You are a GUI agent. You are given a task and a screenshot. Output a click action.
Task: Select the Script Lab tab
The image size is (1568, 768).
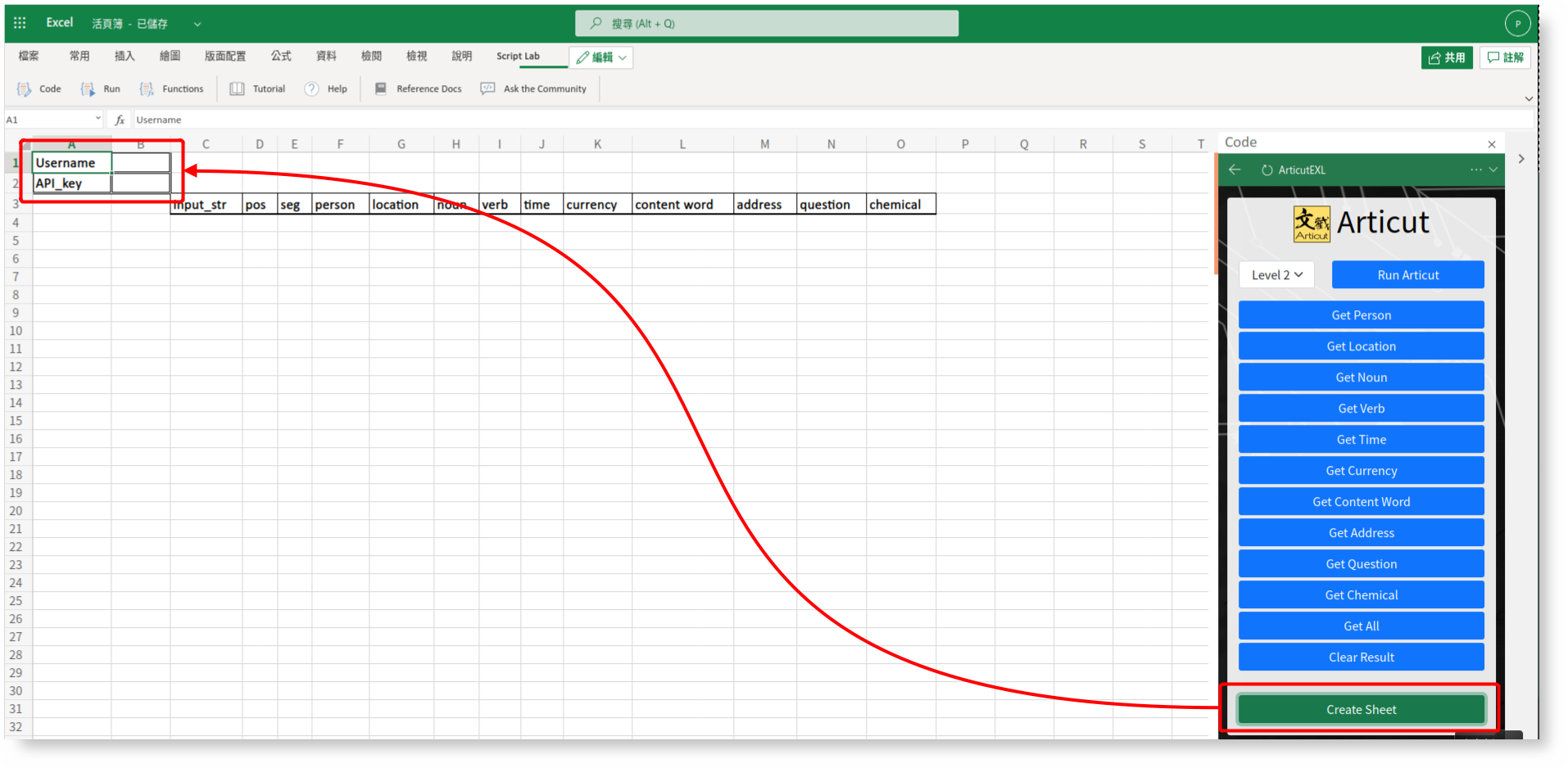[518, 56]
